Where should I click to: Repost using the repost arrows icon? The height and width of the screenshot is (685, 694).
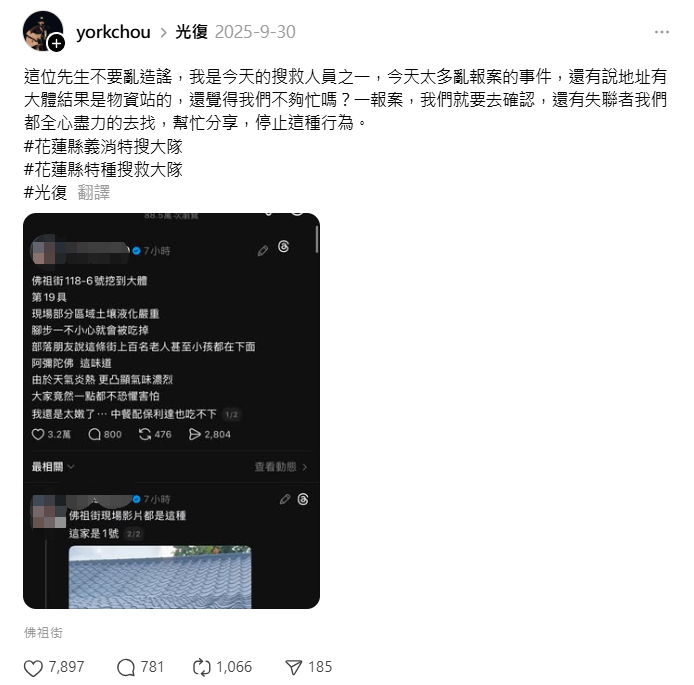202,668
